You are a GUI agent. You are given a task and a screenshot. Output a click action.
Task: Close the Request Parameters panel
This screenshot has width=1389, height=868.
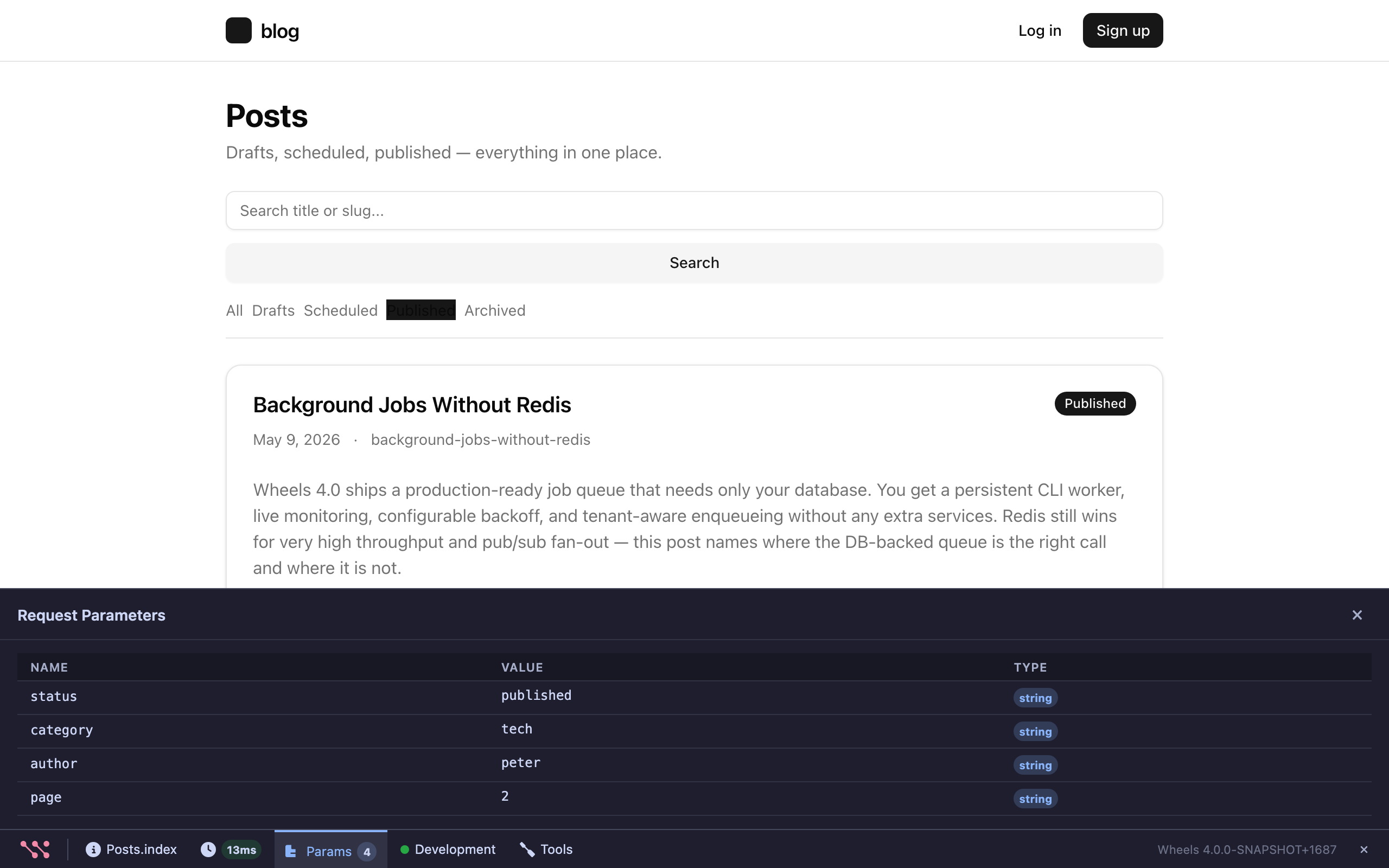(1357, 615)
